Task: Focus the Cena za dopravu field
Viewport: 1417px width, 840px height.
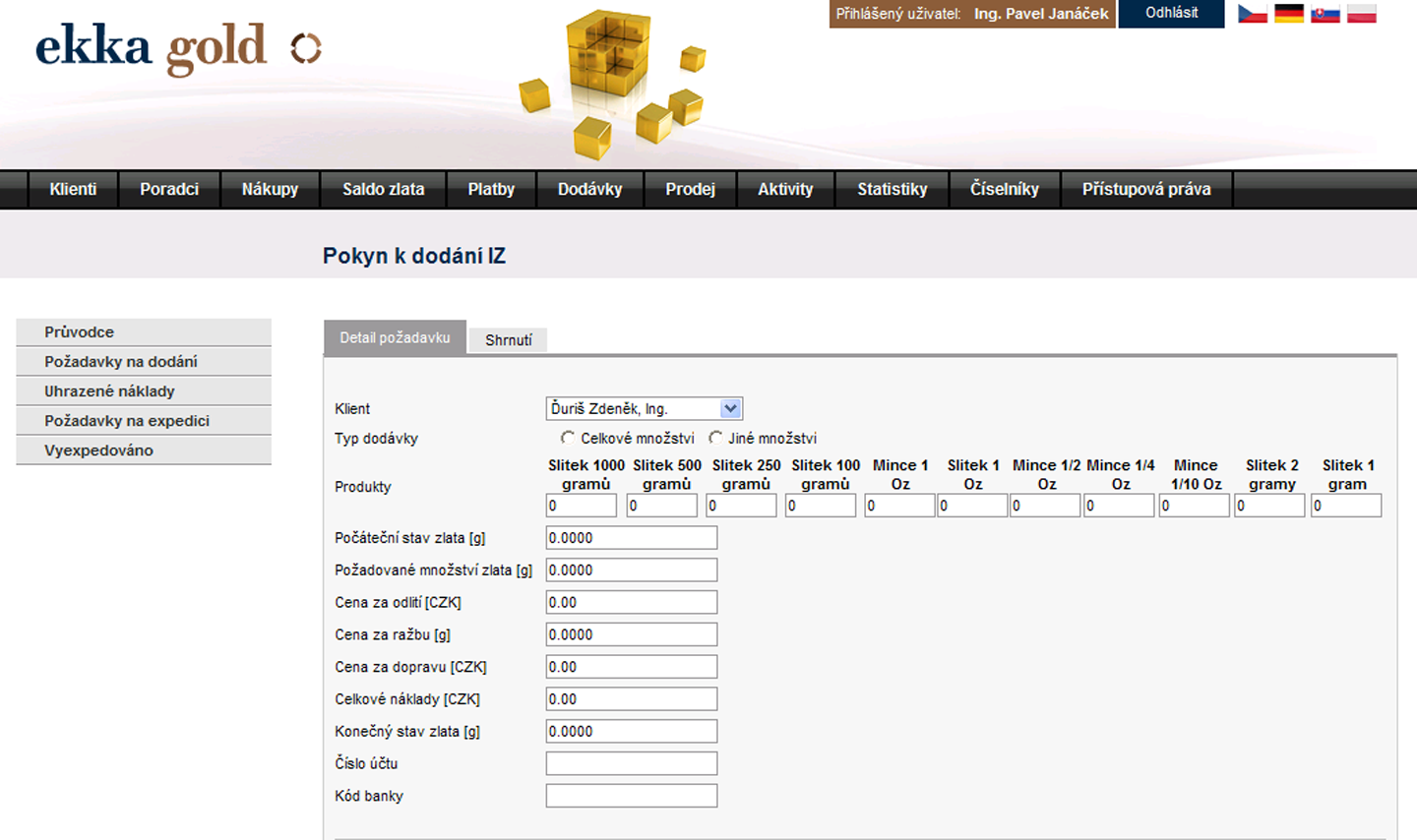Action: click(632, 667)
